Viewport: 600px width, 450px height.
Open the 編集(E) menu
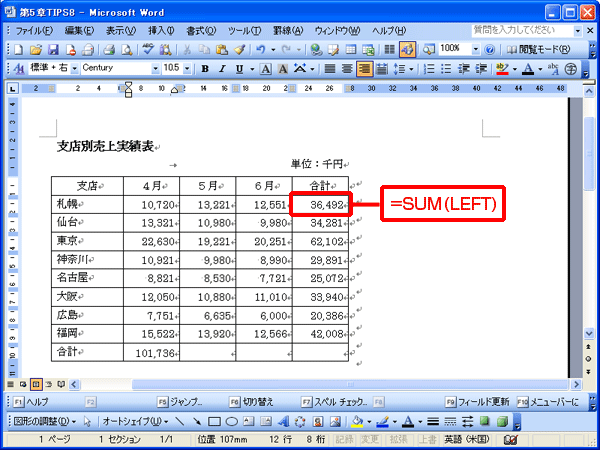click(x=79, y=31)
